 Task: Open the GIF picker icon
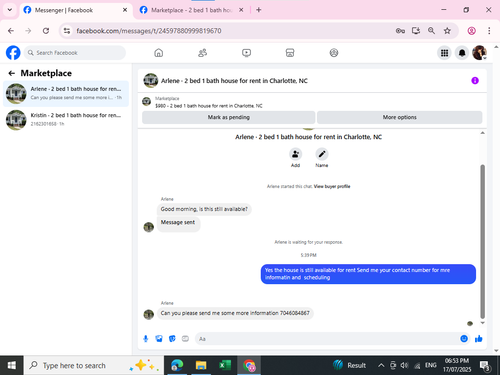point(185,339)
